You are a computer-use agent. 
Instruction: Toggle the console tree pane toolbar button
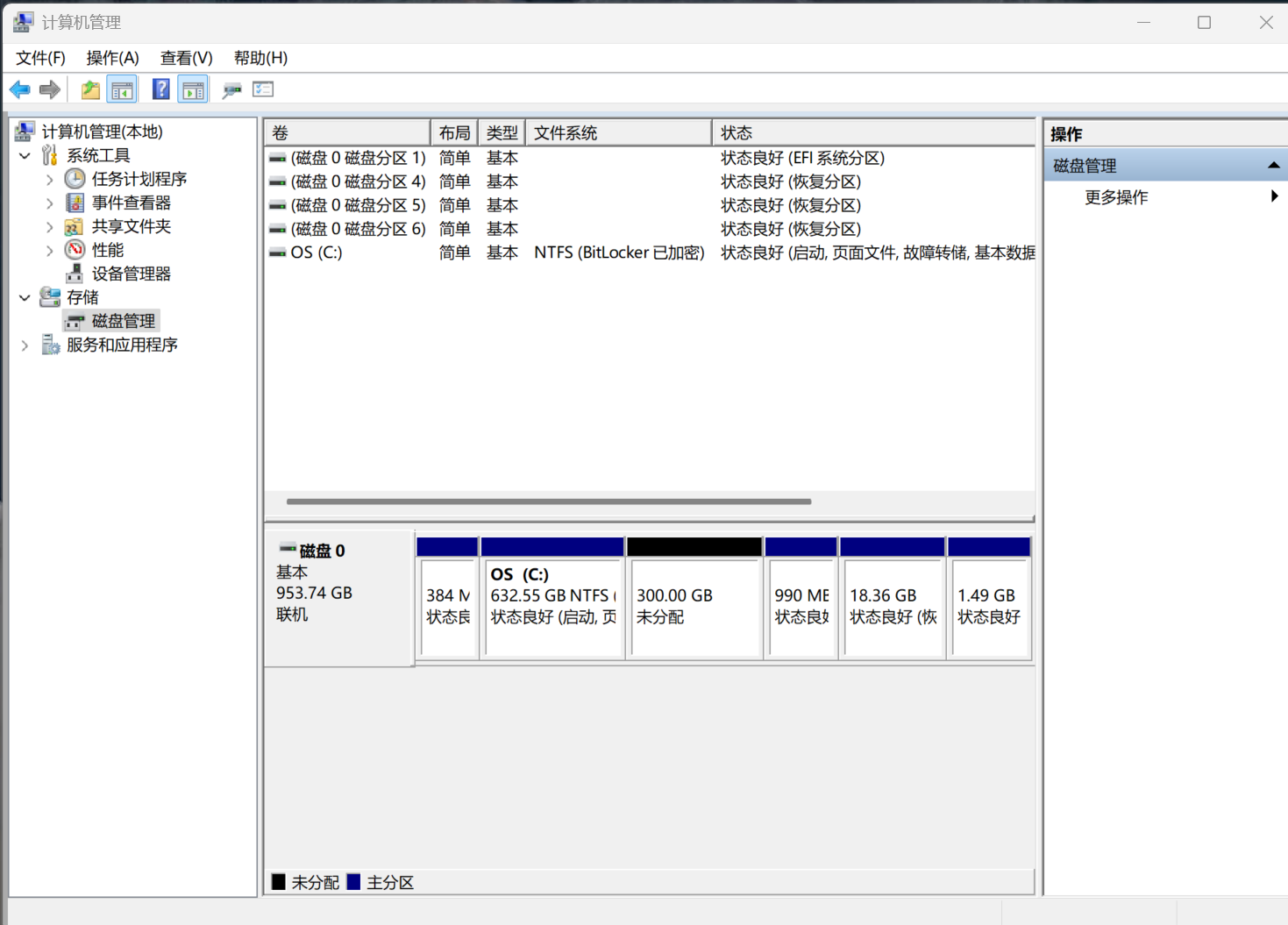coord(122,89)
